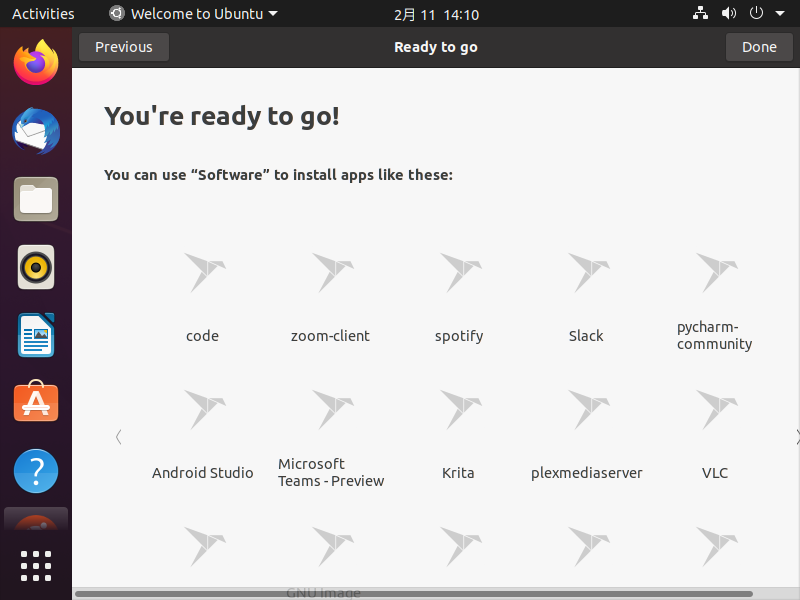Screen dimensions: 800x600
Task: Open Firefox from the dock
Action: point(36,62)
